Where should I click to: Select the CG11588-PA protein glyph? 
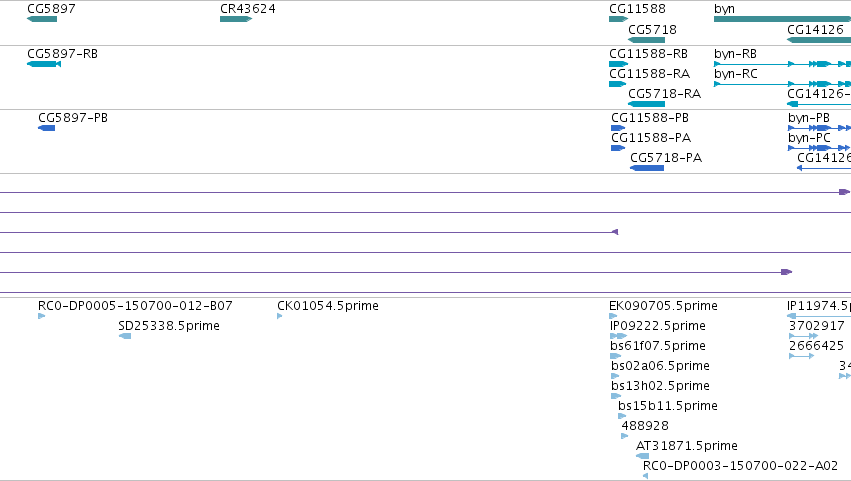pos(618,148)
